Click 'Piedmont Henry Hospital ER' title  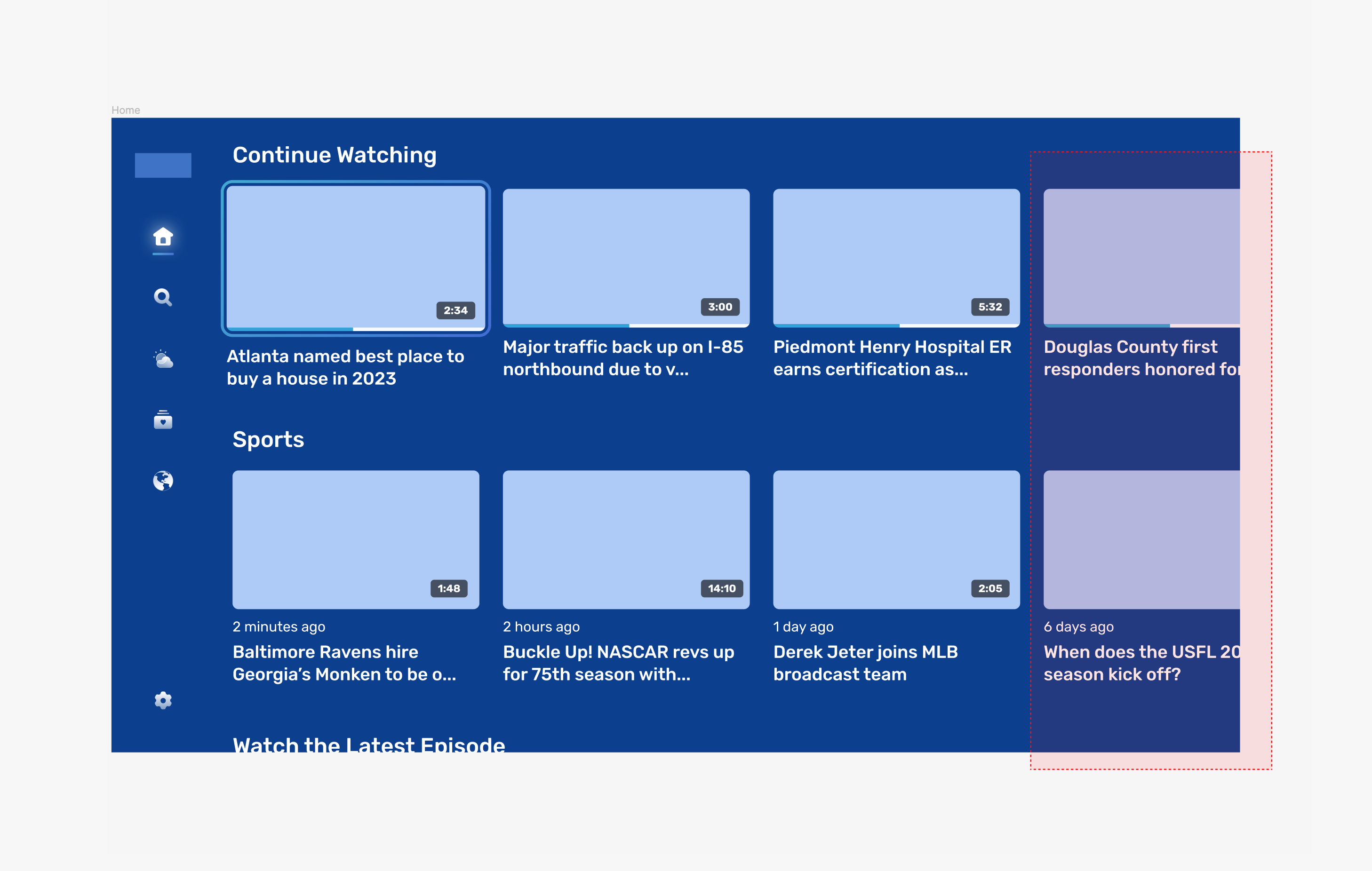point(892,358)
